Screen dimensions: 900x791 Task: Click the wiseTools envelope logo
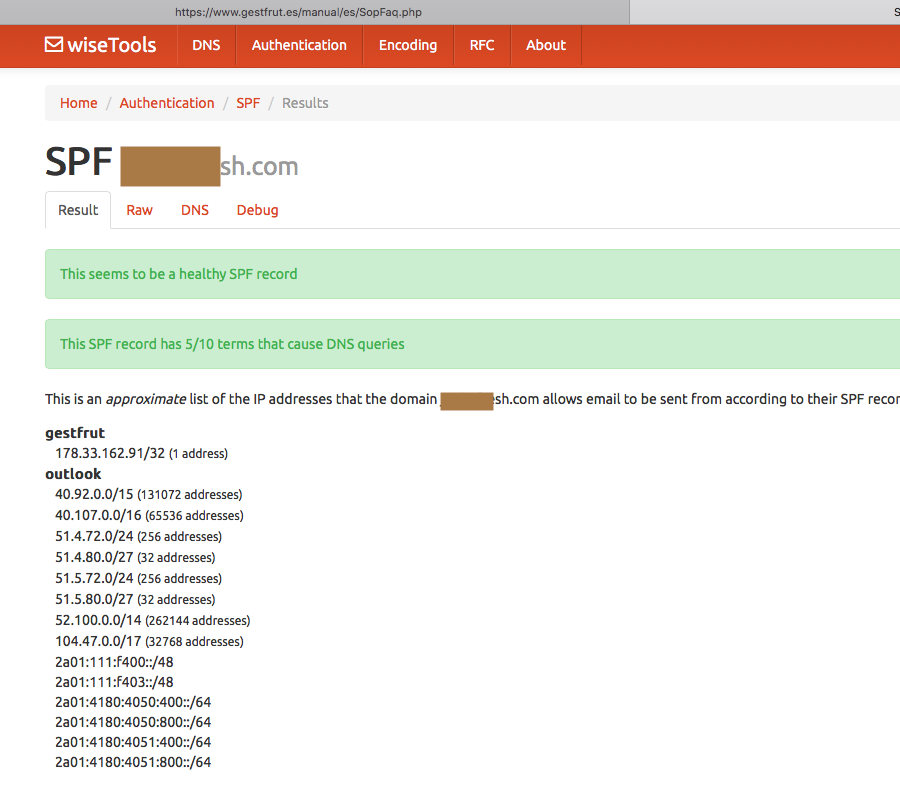100,45
